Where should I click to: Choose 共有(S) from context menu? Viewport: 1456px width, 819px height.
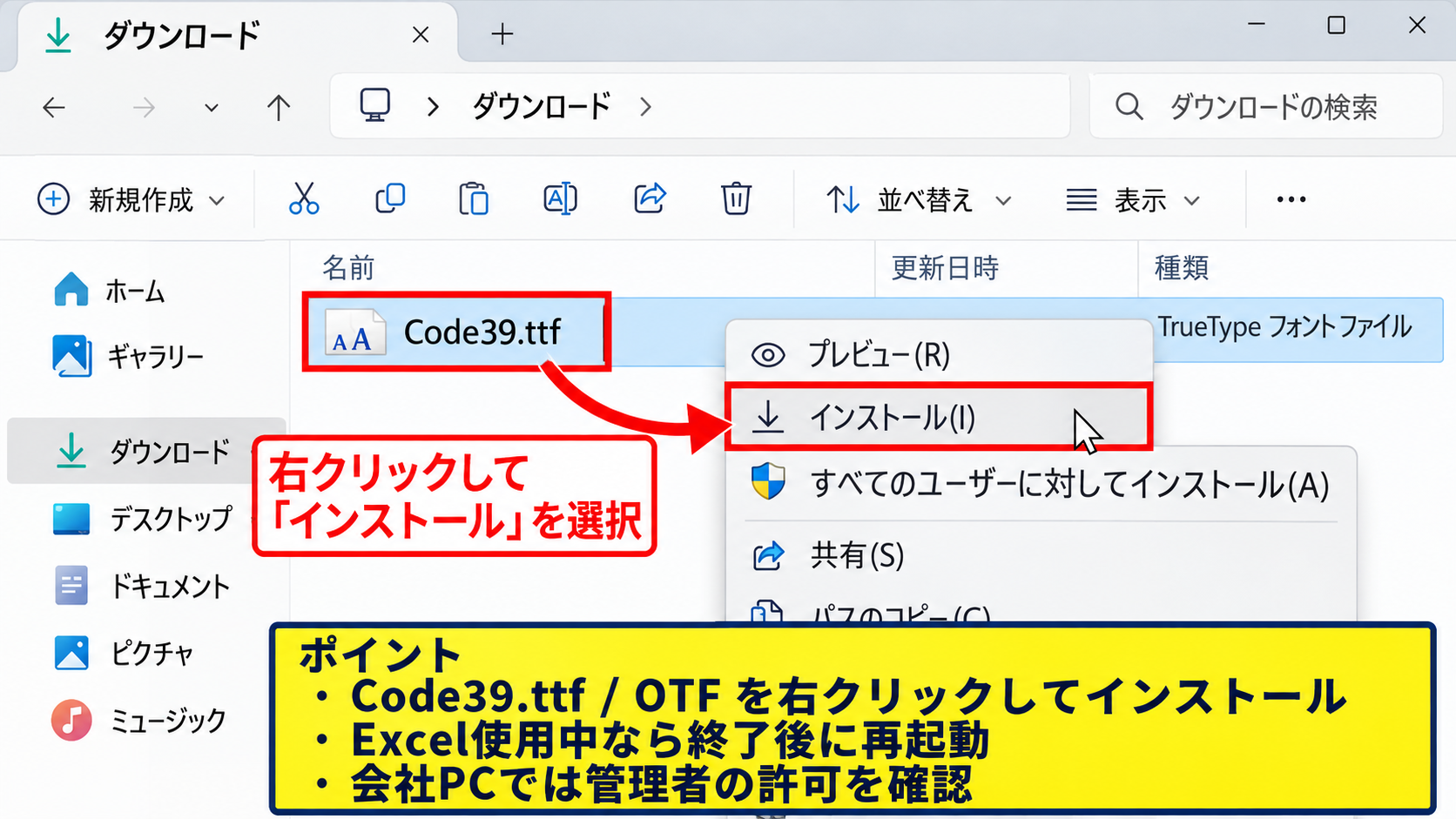tap(1041, 554)
